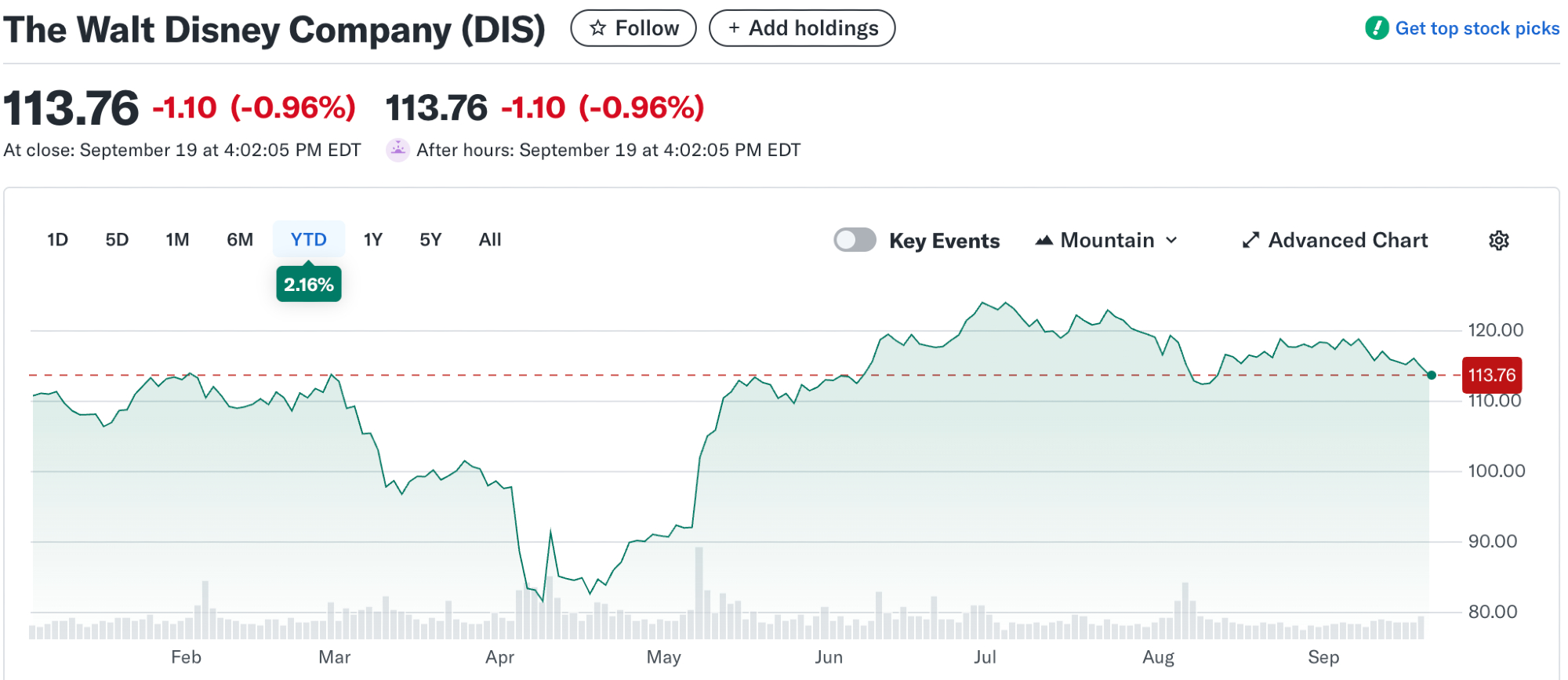The height and width of the screenshot is (680, 1568).
Task: Click the red 113.76 current price marker
Action: tap(1491, 375)
